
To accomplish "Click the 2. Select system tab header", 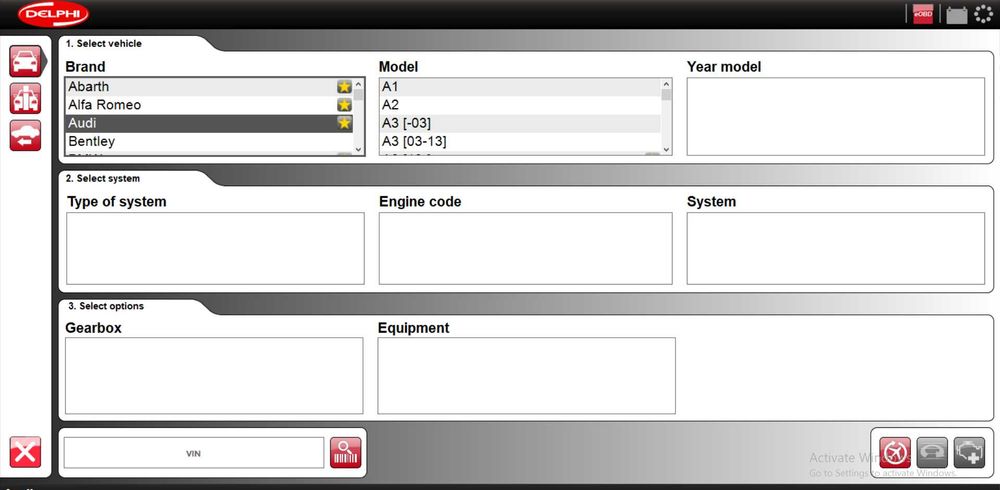I will tap(103, 179).
